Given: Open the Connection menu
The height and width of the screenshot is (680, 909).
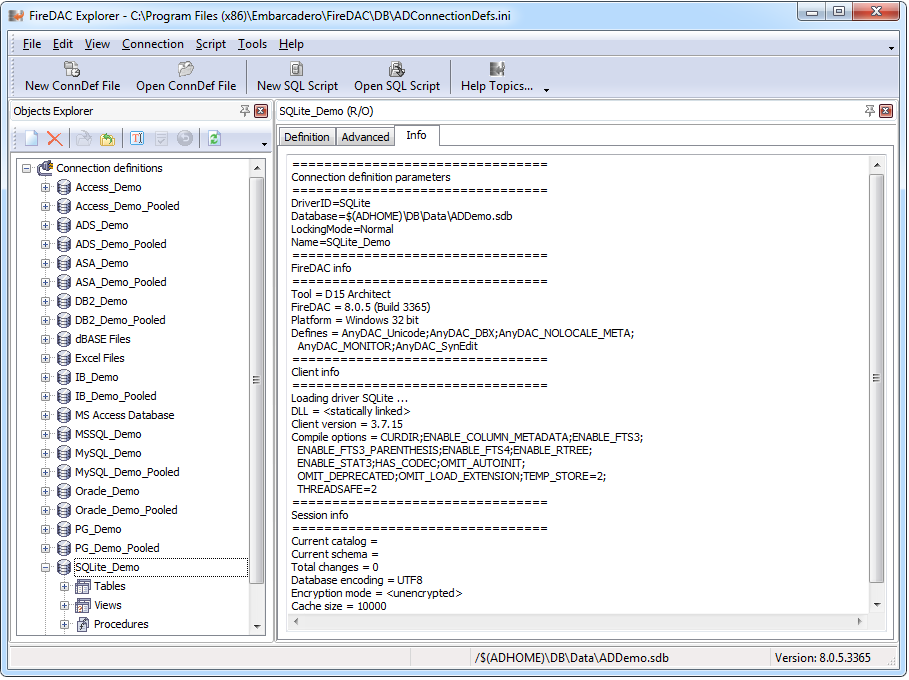Looking at the screenshot, I should (x=152, y=44).
